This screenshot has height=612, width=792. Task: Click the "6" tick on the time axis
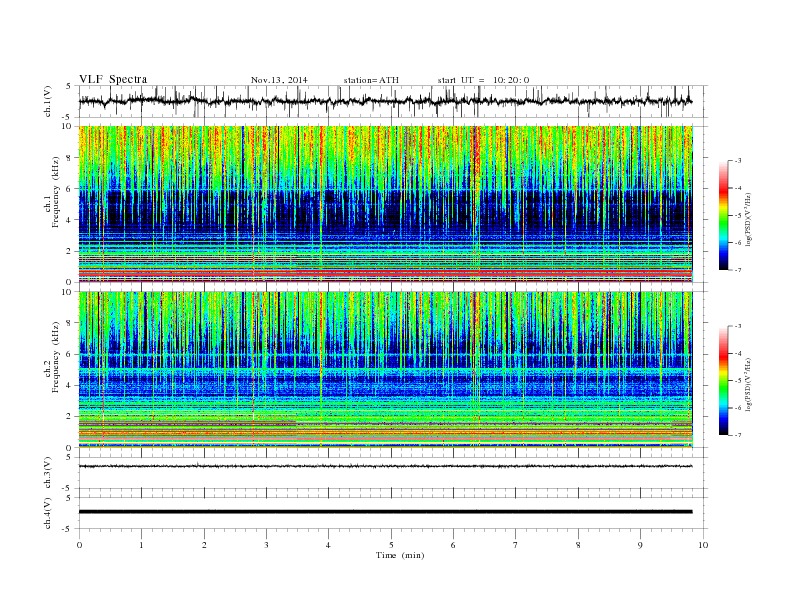tap(453, 545)
